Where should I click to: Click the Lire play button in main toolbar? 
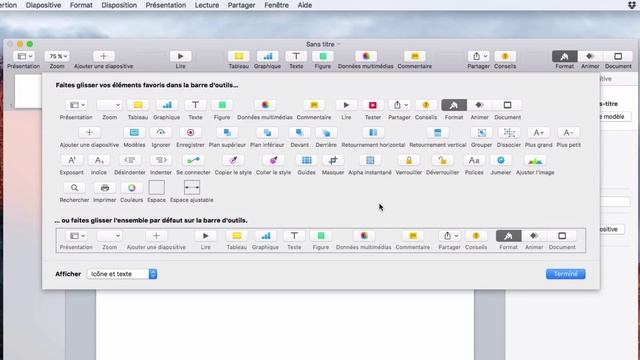[x=180, y=56]
